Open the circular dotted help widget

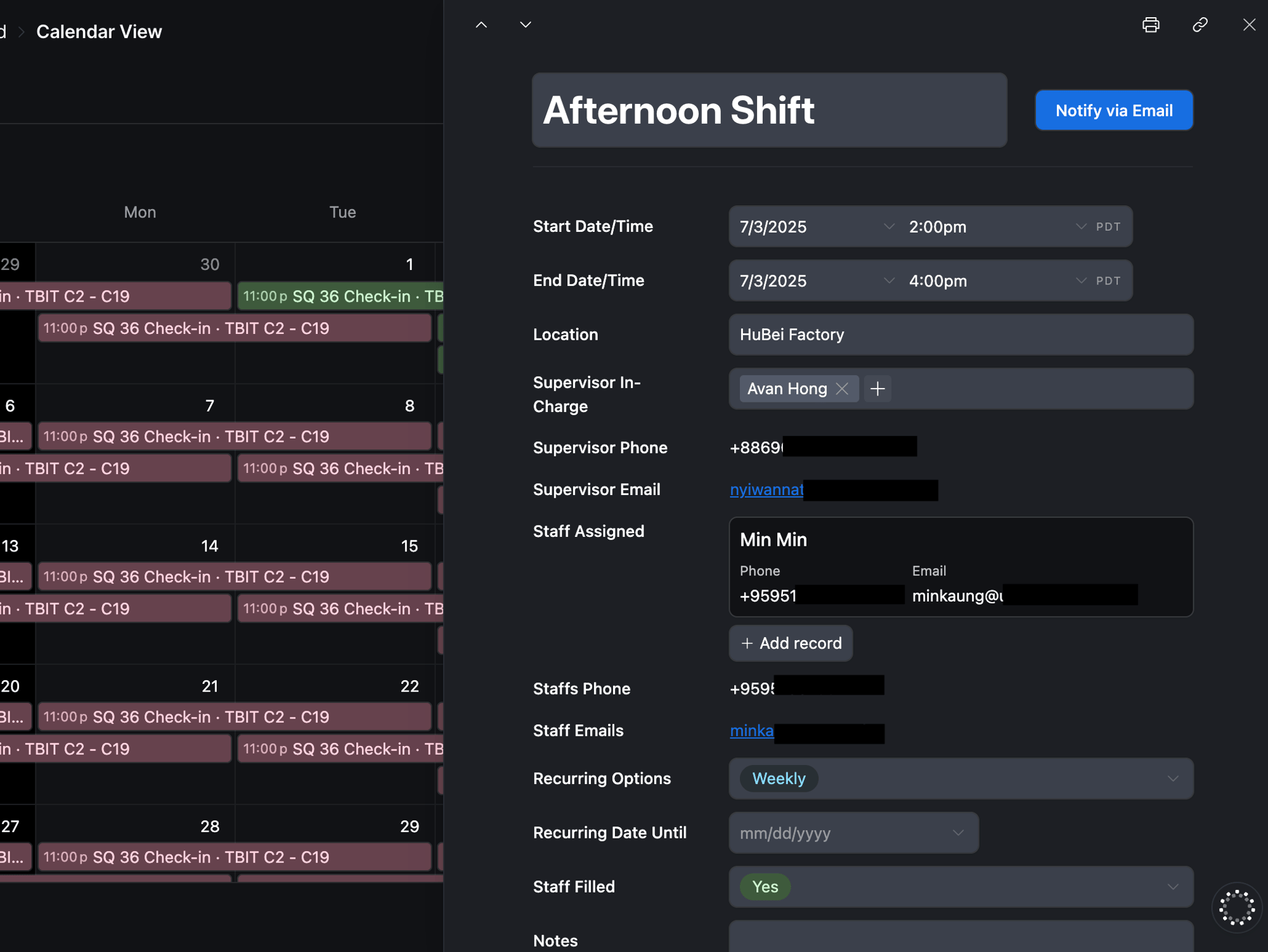pyautogui.click(x=1236, y=908)
